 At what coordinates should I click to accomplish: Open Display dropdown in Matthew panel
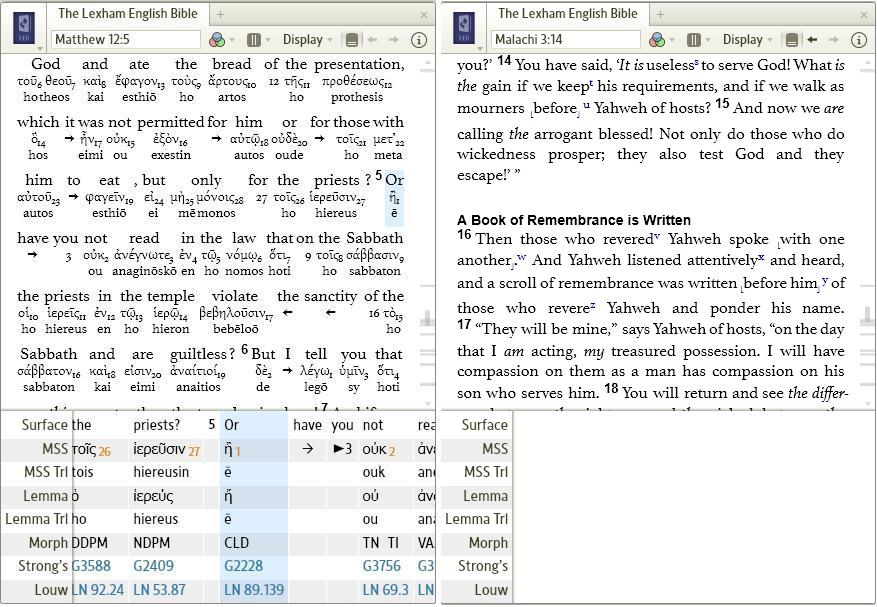308,40
